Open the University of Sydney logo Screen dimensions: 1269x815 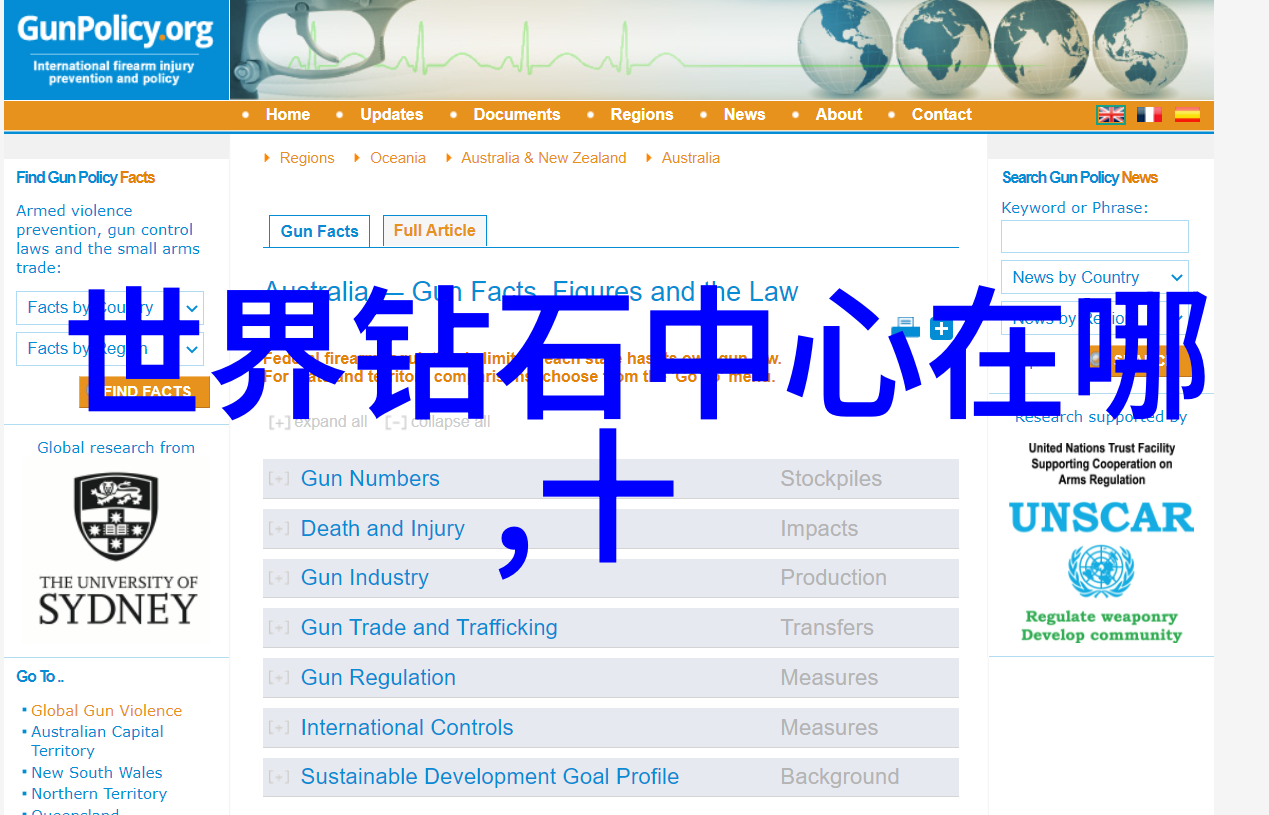point(118,549)
